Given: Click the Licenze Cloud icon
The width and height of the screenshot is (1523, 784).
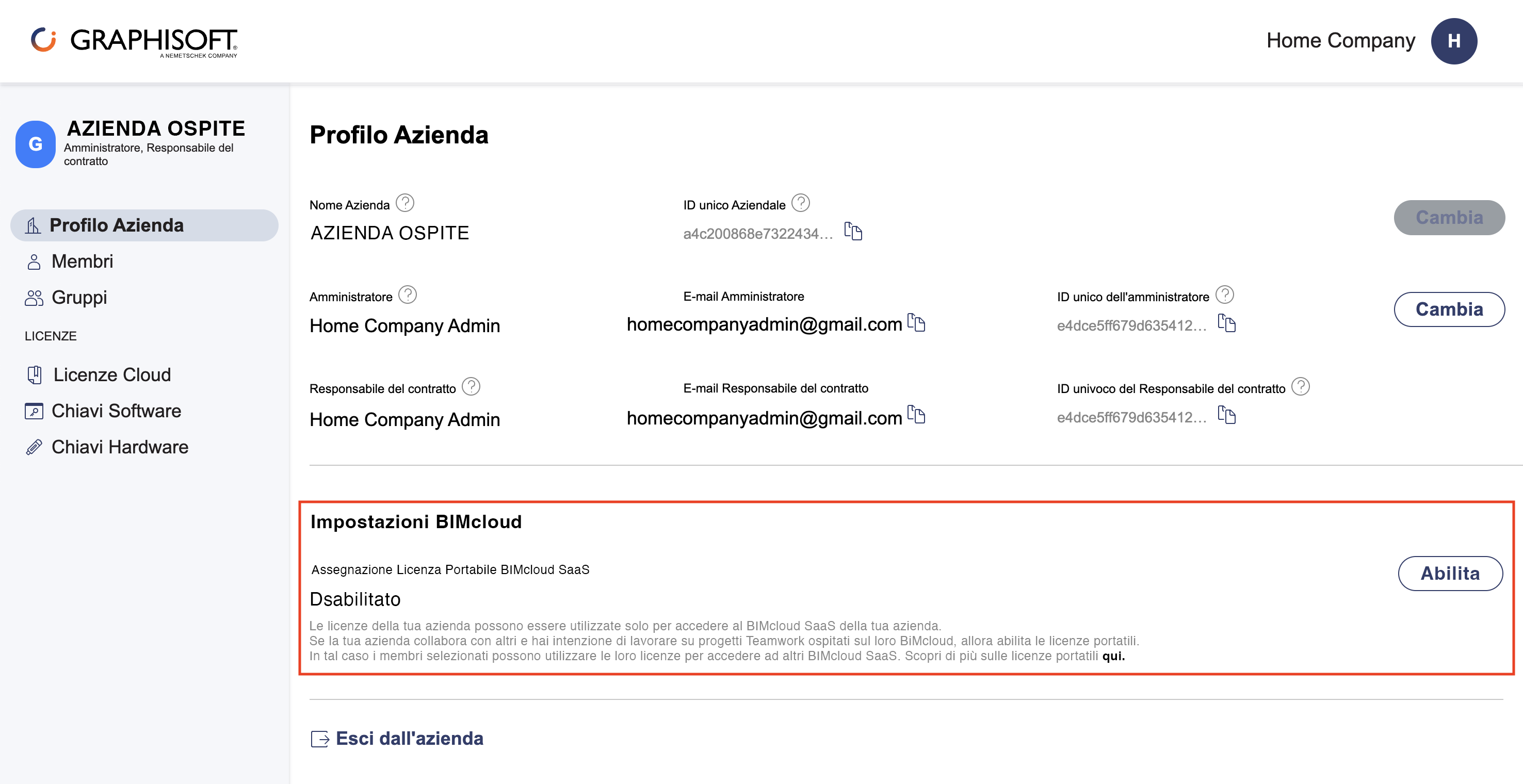Looking at the screenshot, I should (x=34, y=375).
